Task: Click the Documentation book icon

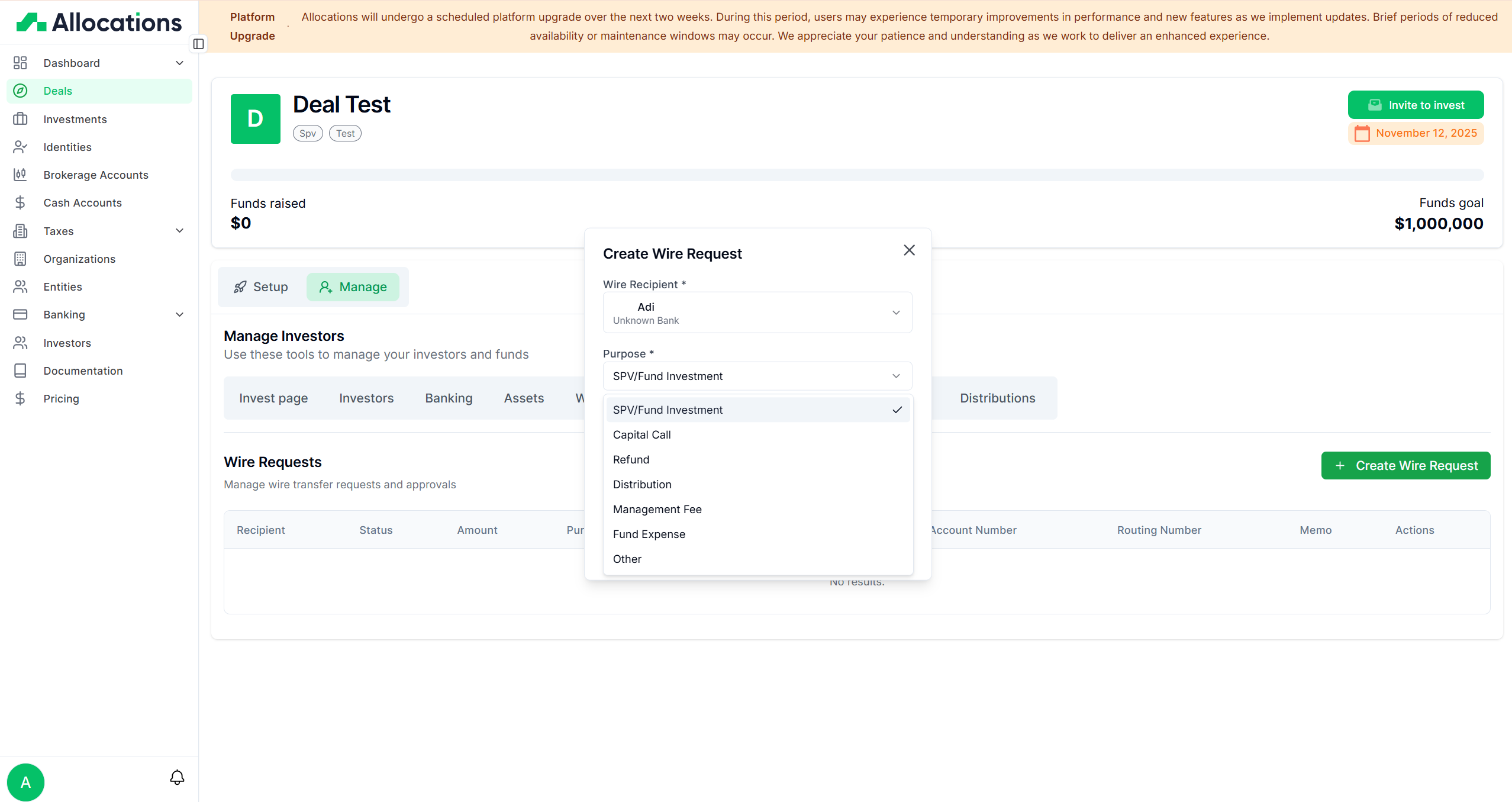Action: tap(20, 371)
